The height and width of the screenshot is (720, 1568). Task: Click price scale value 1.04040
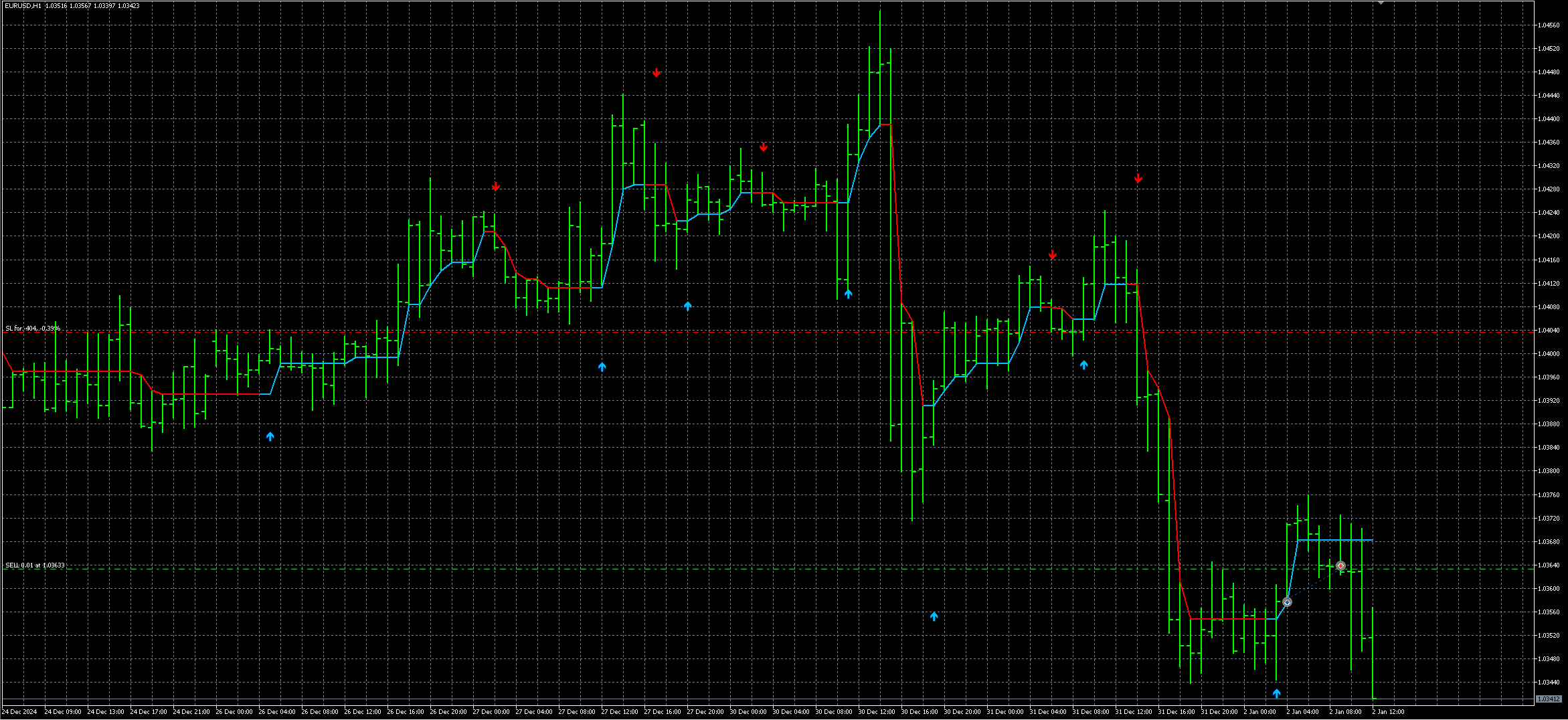coord(1548,331)
